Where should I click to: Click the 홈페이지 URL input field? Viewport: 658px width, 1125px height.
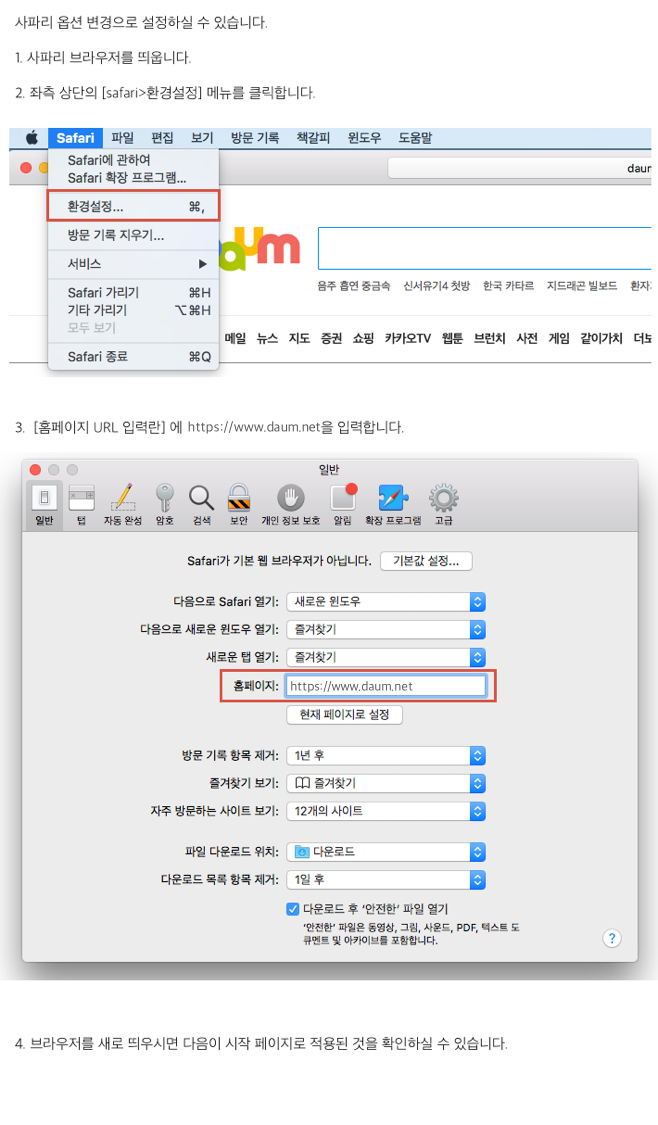(x=386, y=686)
